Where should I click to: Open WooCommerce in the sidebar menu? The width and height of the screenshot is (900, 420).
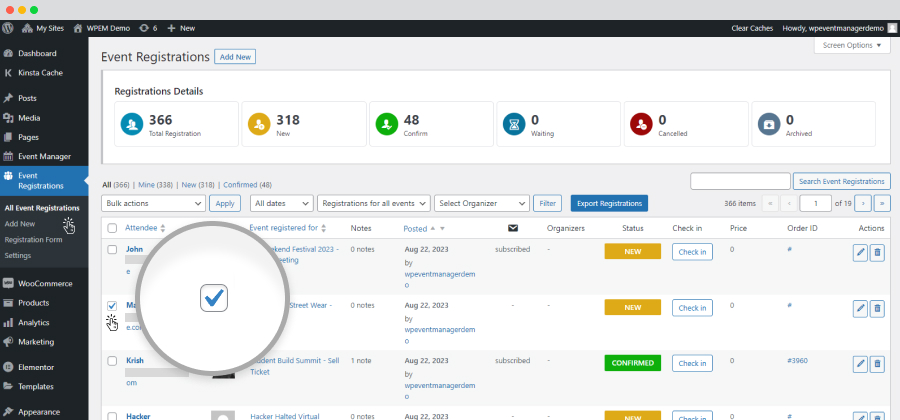click(x=44, y=284)
